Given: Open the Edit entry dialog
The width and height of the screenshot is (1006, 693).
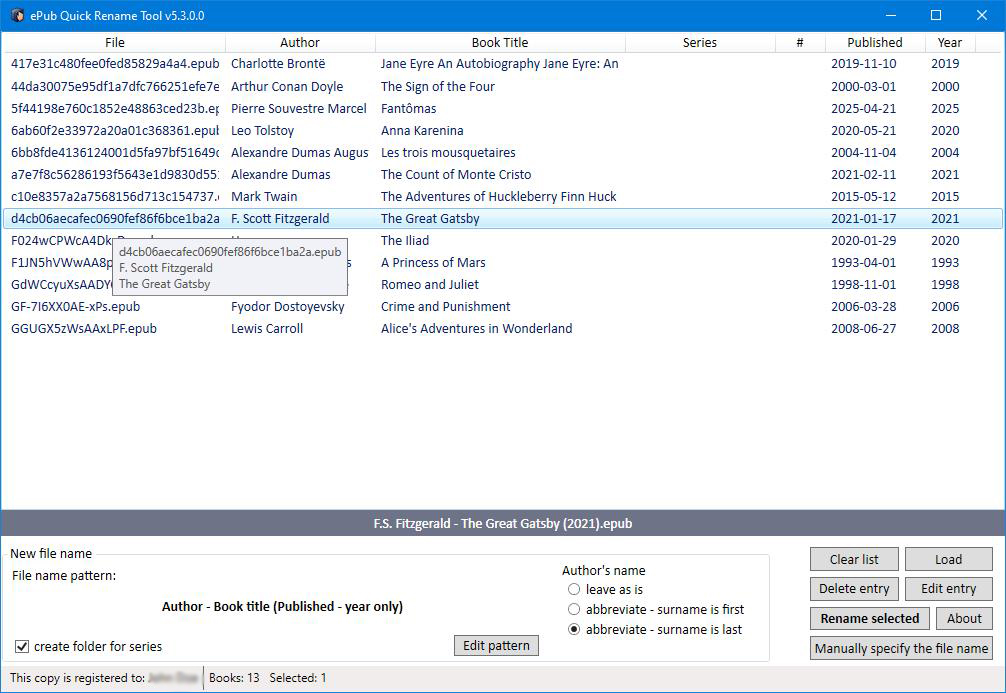Looking at the screenshot, I should pyautogui.click(x=948, y=589).
